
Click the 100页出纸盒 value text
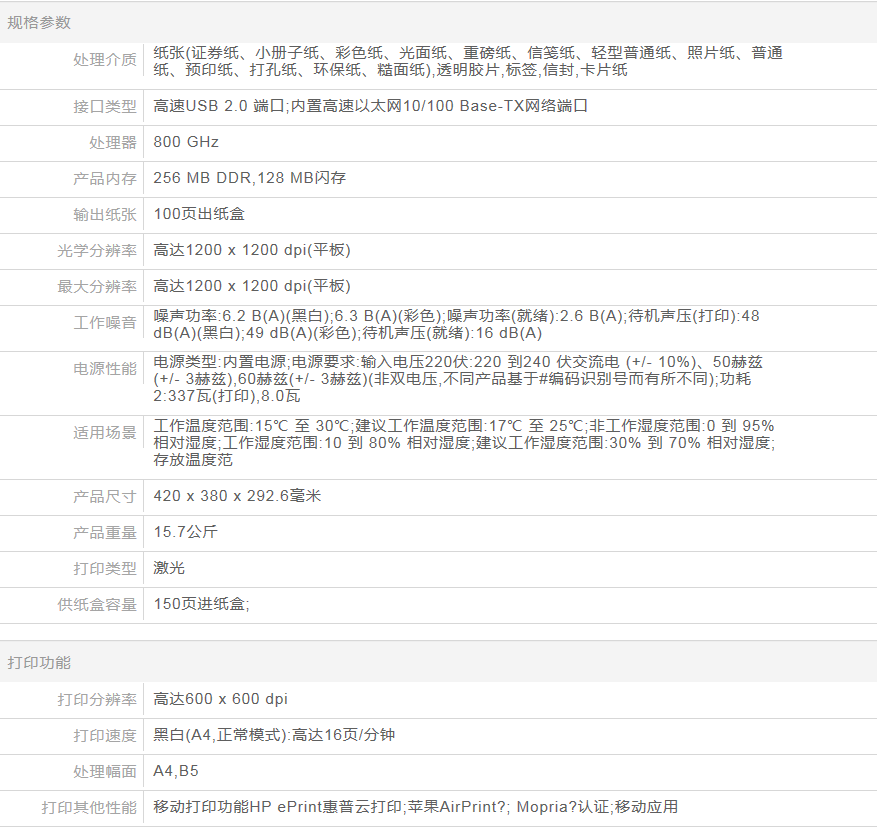pyautogui.click(x=199, y=214)
